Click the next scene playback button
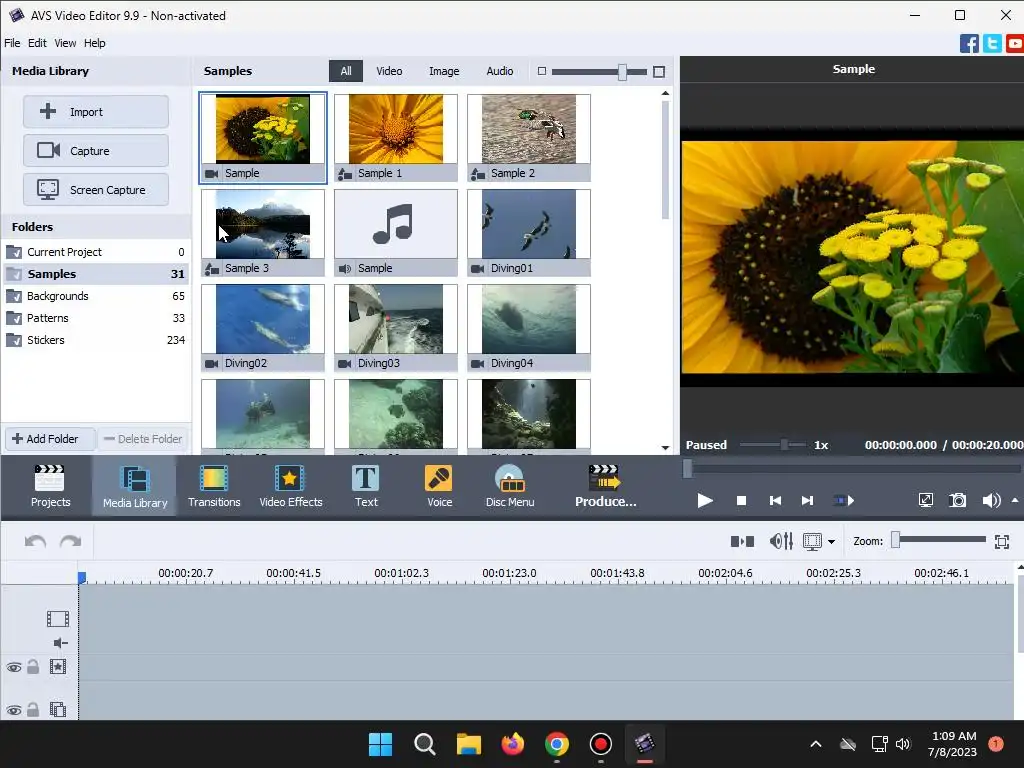Viewport: 1024px width, 768px height. click(x=844, y=500)
